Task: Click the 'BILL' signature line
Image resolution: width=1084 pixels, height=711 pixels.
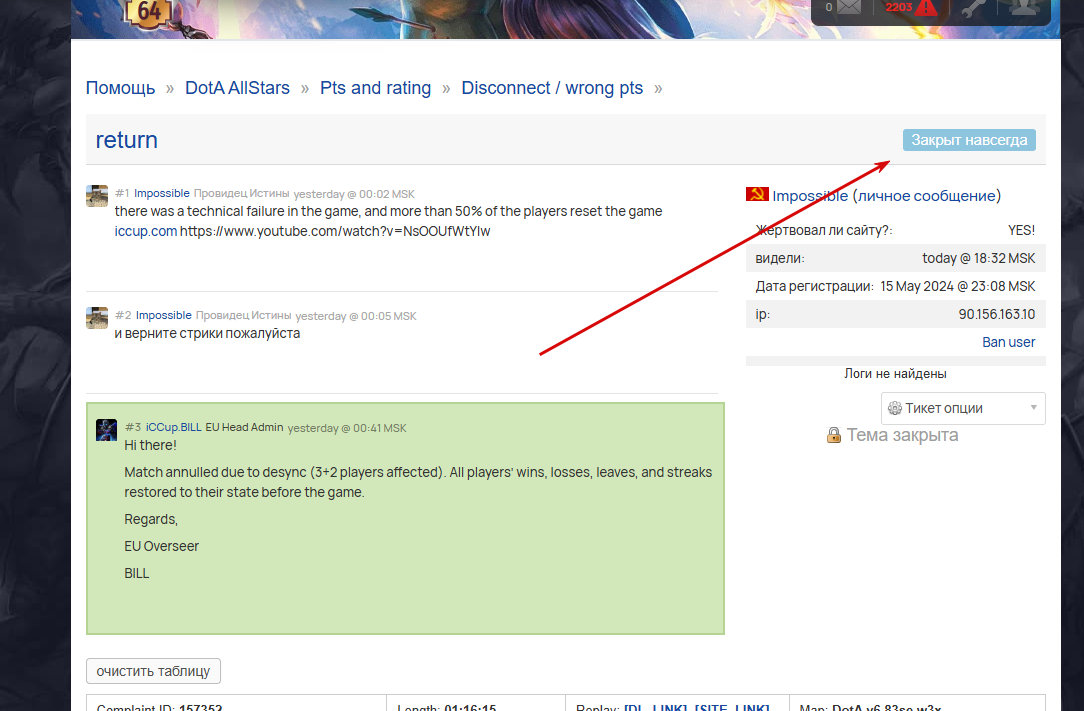Action: [137, 573]
